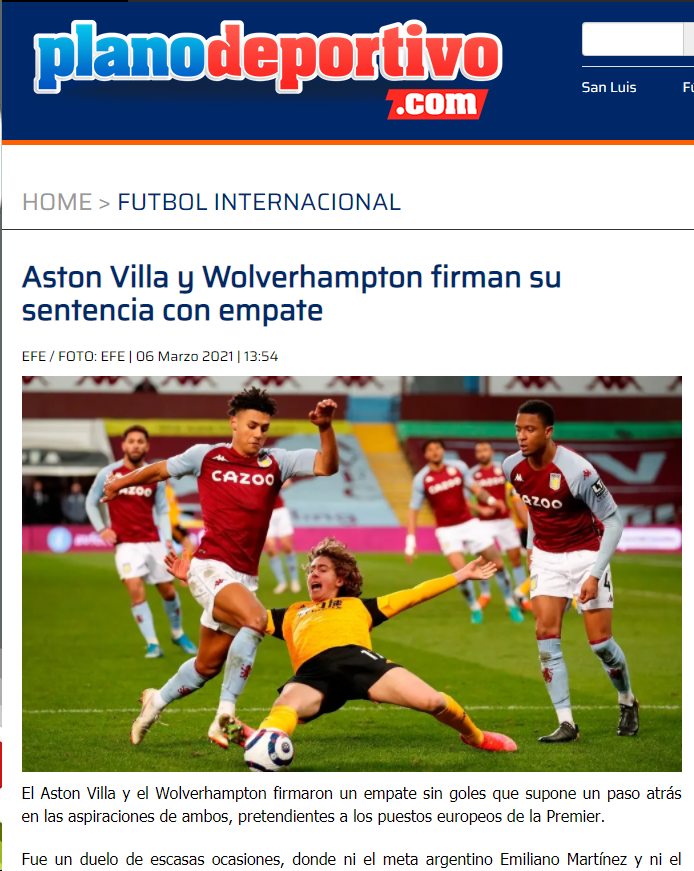Click the planodeportivo.com logo
Image resolution: width=694 pixels, height=871 pixels.
pyautogui.click(x=268, y=68)
